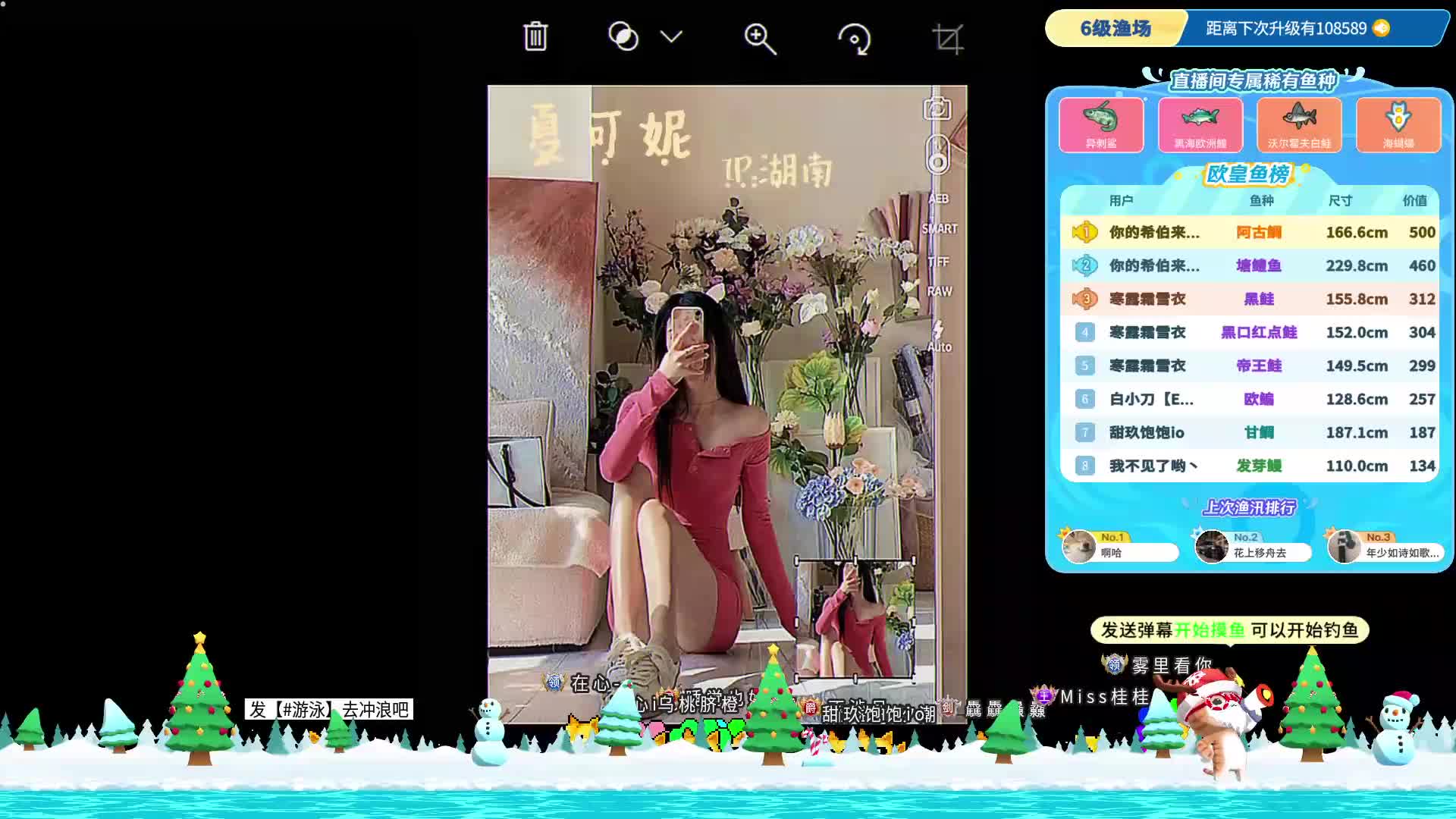Click the trash delete icon
Viewport: 1456px width, 819px height.
tap(535, 36)
